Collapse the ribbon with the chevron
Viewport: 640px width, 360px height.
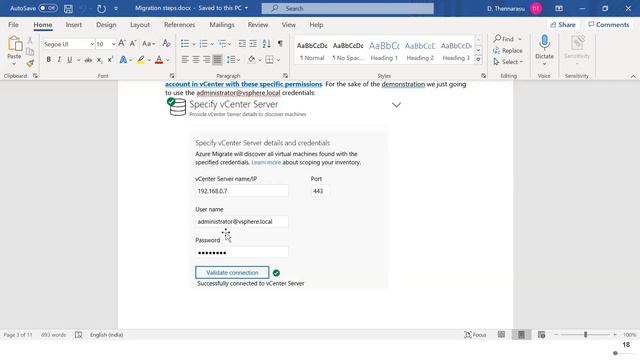(633, 76)
